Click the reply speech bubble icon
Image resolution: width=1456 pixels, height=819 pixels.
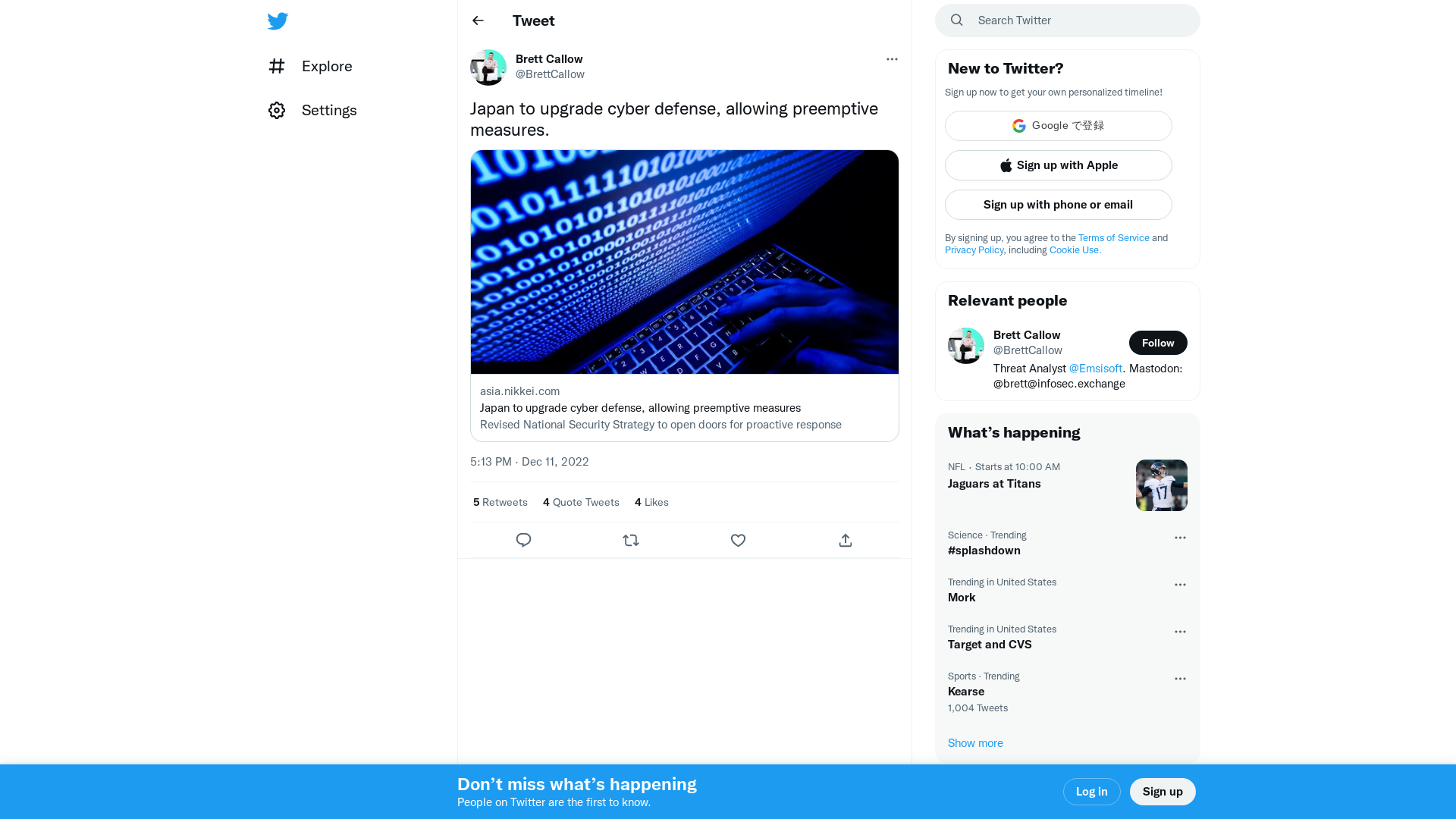[523, 540]
